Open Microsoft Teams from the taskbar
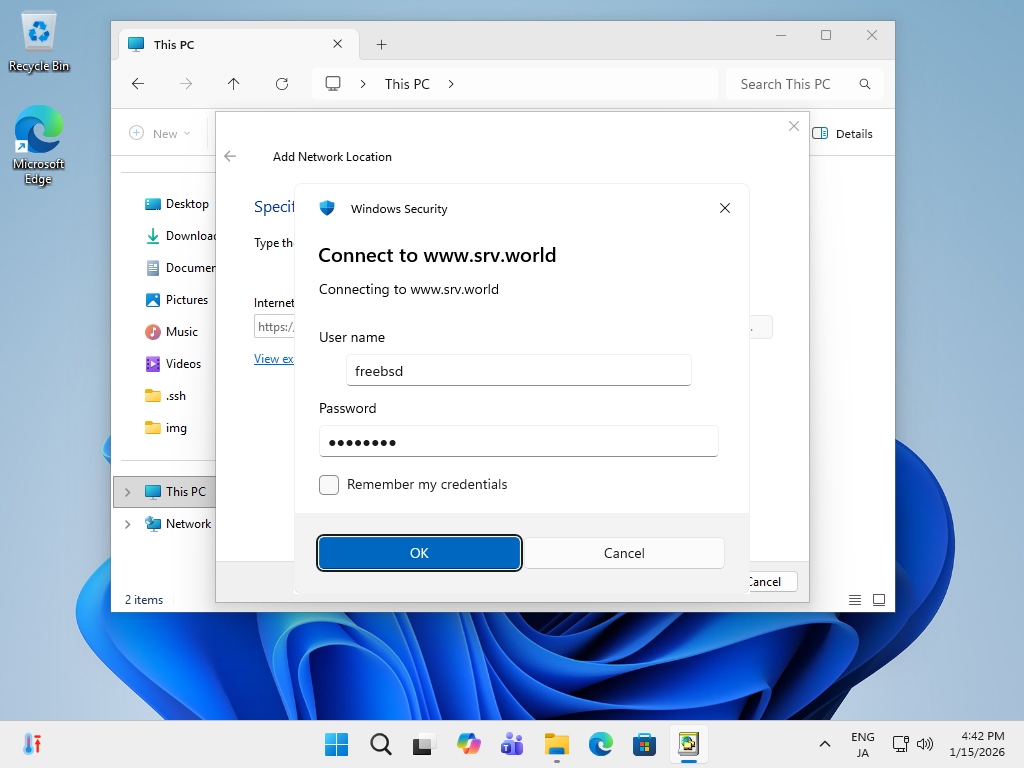 512,744
